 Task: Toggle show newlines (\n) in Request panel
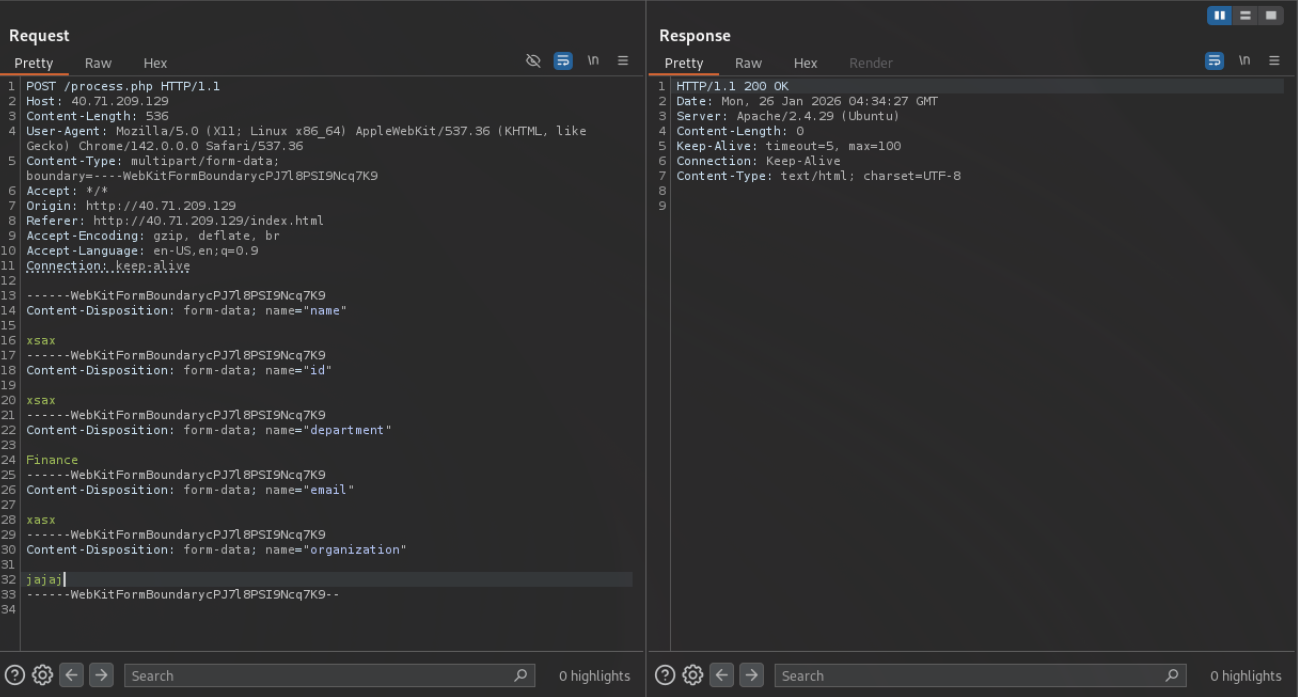coord(593,61)
